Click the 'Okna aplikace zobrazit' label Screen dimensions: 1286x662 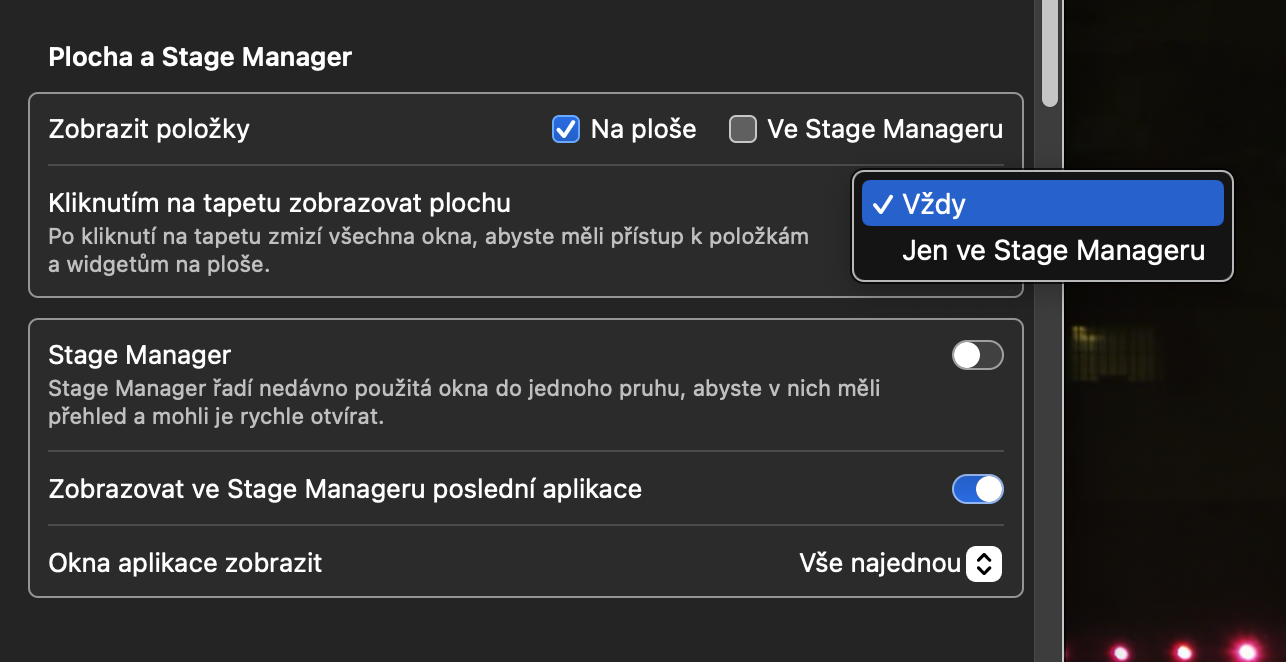[x=185, y=563]
